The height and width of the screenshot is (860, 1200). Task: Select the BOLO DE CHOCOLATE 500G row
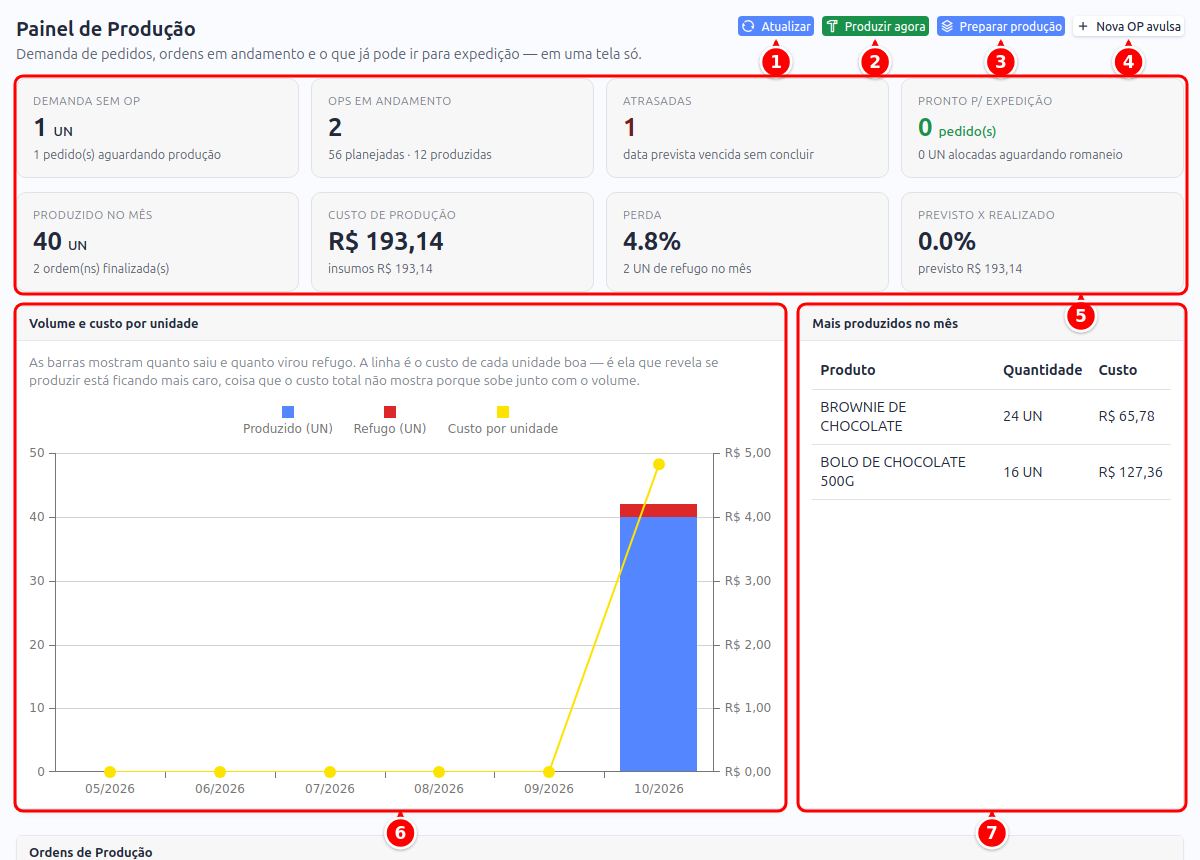991,472
